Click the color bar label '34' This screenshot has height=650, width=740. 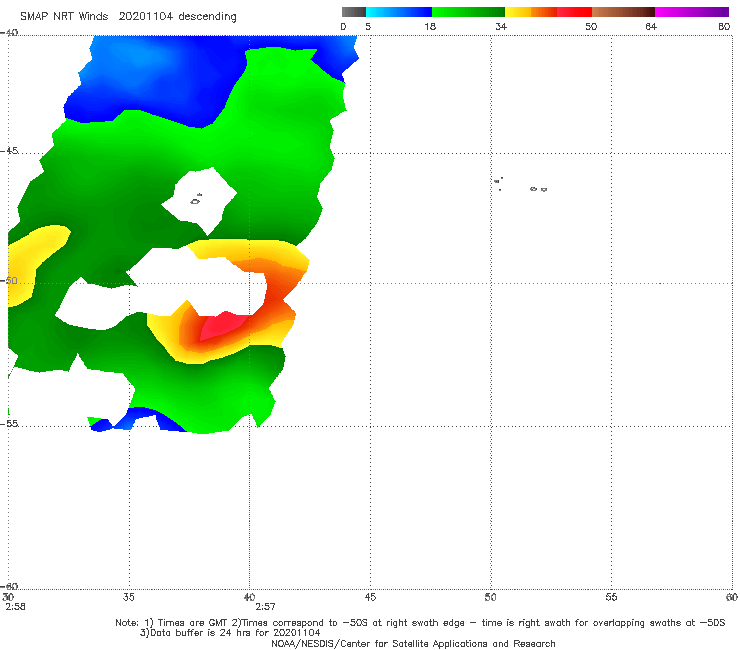pyautogui.click(x=501, y=26)
